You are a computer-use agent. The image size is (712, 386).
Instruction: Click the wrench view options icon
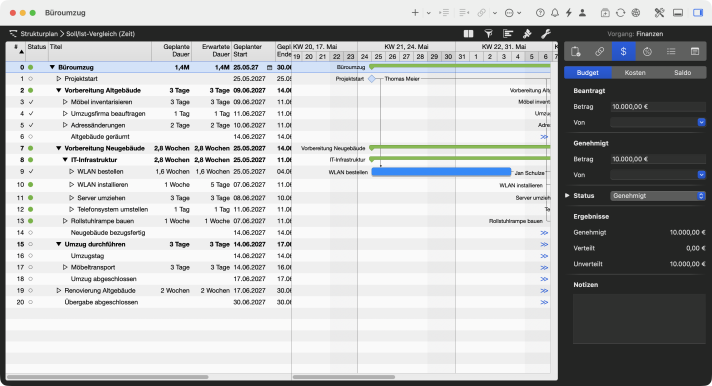point(546,34)
